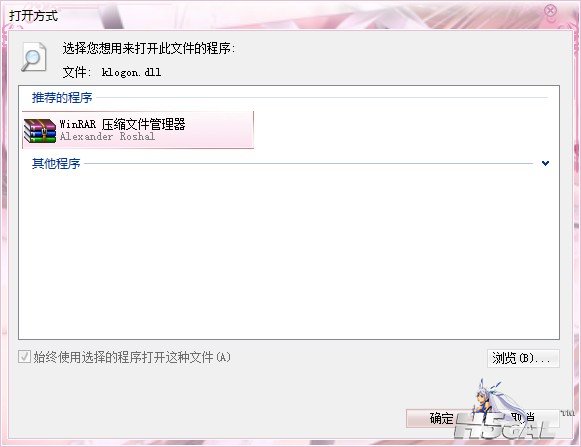
Task: Click the WinRAR stacked books icon
Action: pyautogui.click(x=40, y=130)
